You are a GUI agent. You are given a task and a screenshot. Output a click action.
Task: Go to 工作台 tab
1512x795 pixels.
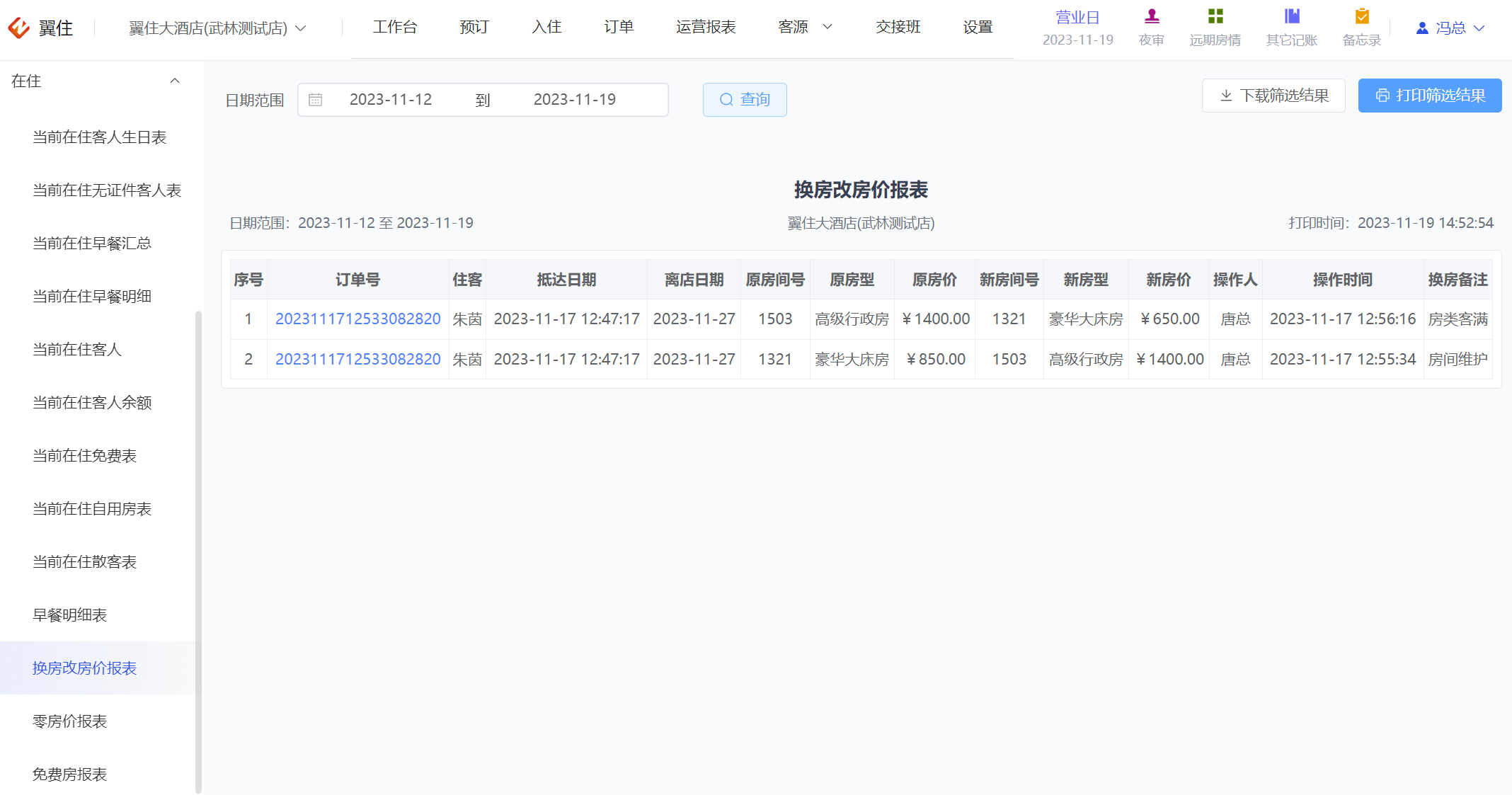click(395, 27)
